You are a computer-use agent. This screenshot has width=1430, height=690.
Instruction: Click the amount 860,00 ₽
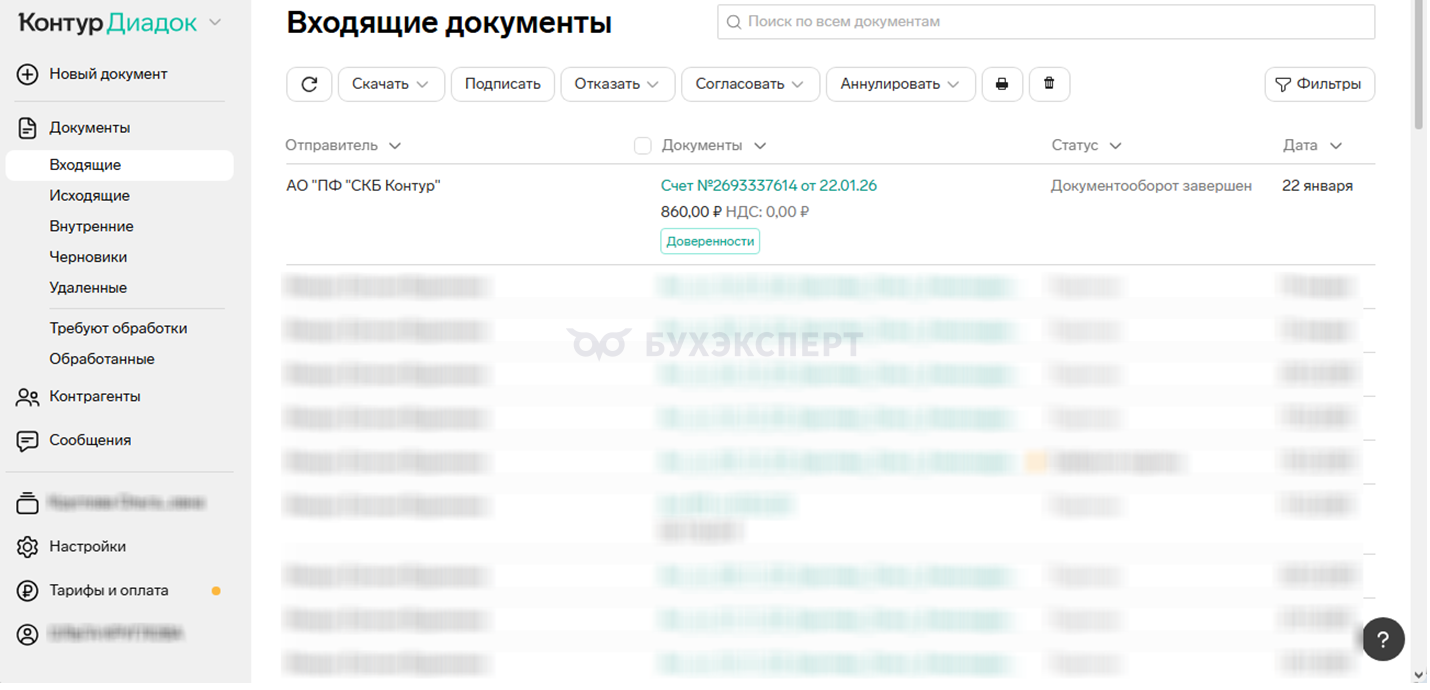691,212
